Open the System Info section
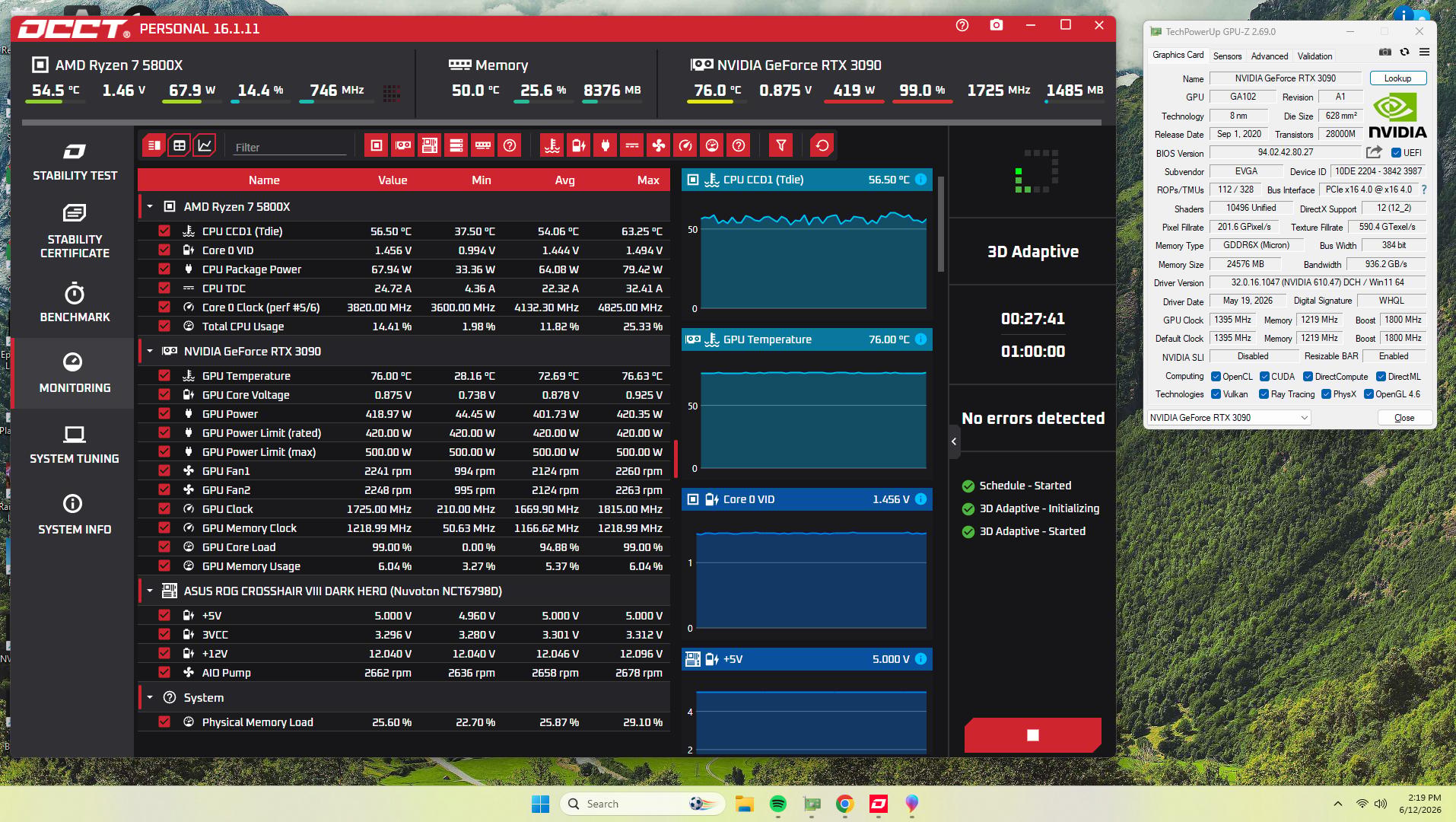1456x822 pixels. pos(75,515)
